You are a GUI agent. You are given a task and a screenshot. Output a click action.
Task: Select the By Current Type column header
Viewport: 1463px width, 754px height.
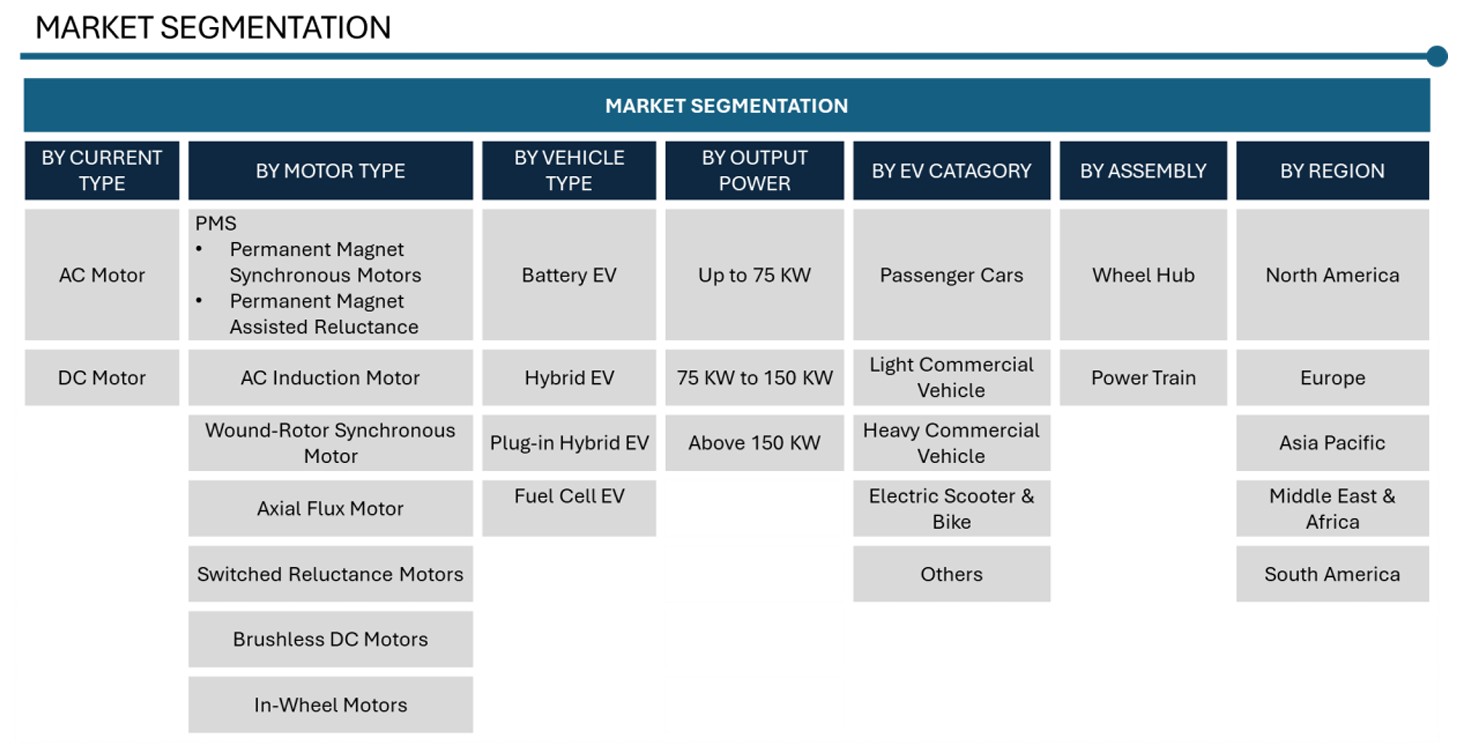[x=102, y=171]
